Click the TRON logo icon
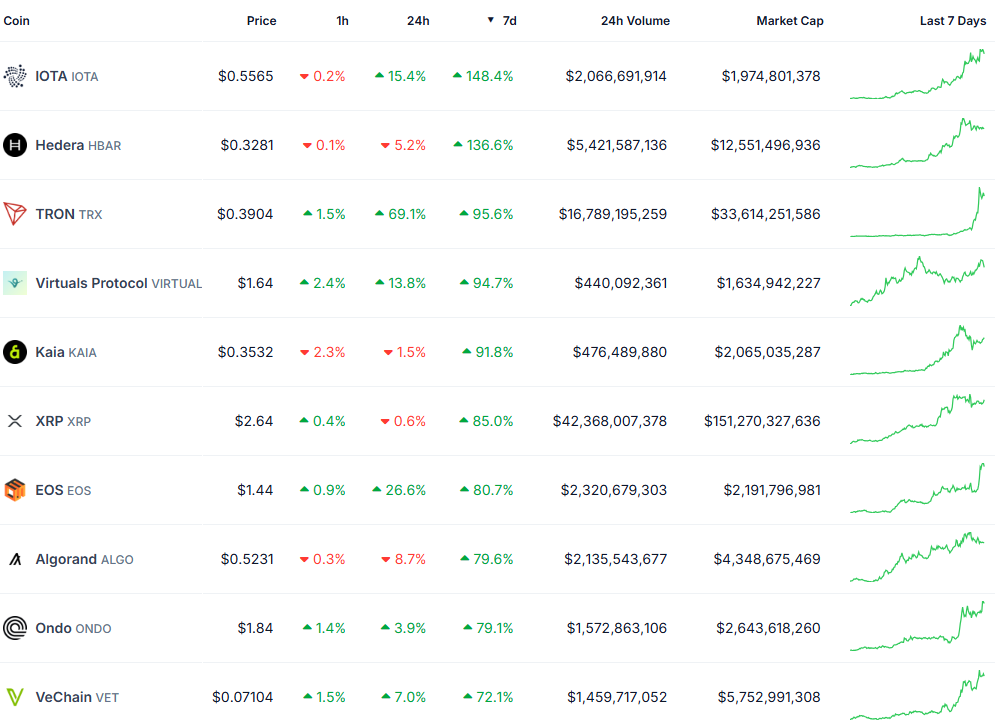The image size is (1000, 724). 15,214
